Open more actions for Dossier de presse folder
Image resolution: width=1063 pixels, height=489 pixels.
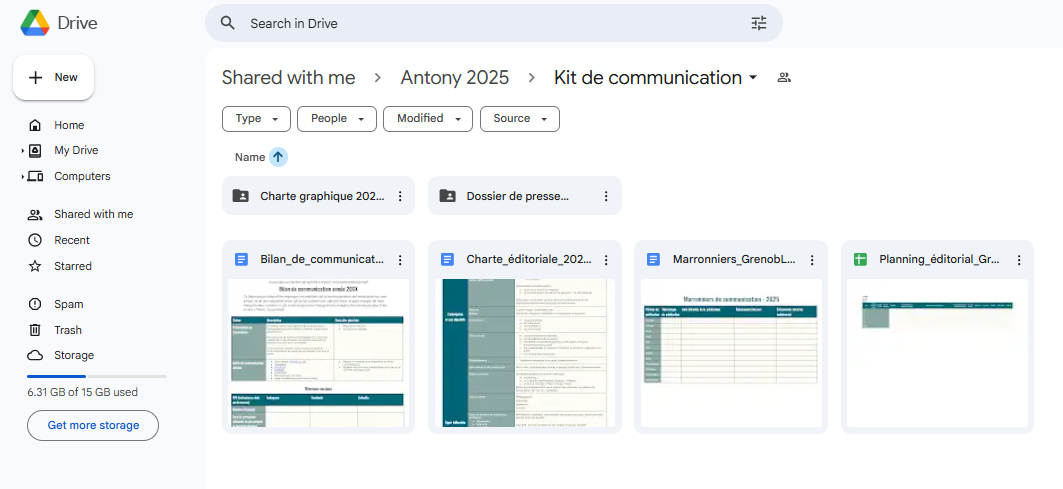coord(606,196)
